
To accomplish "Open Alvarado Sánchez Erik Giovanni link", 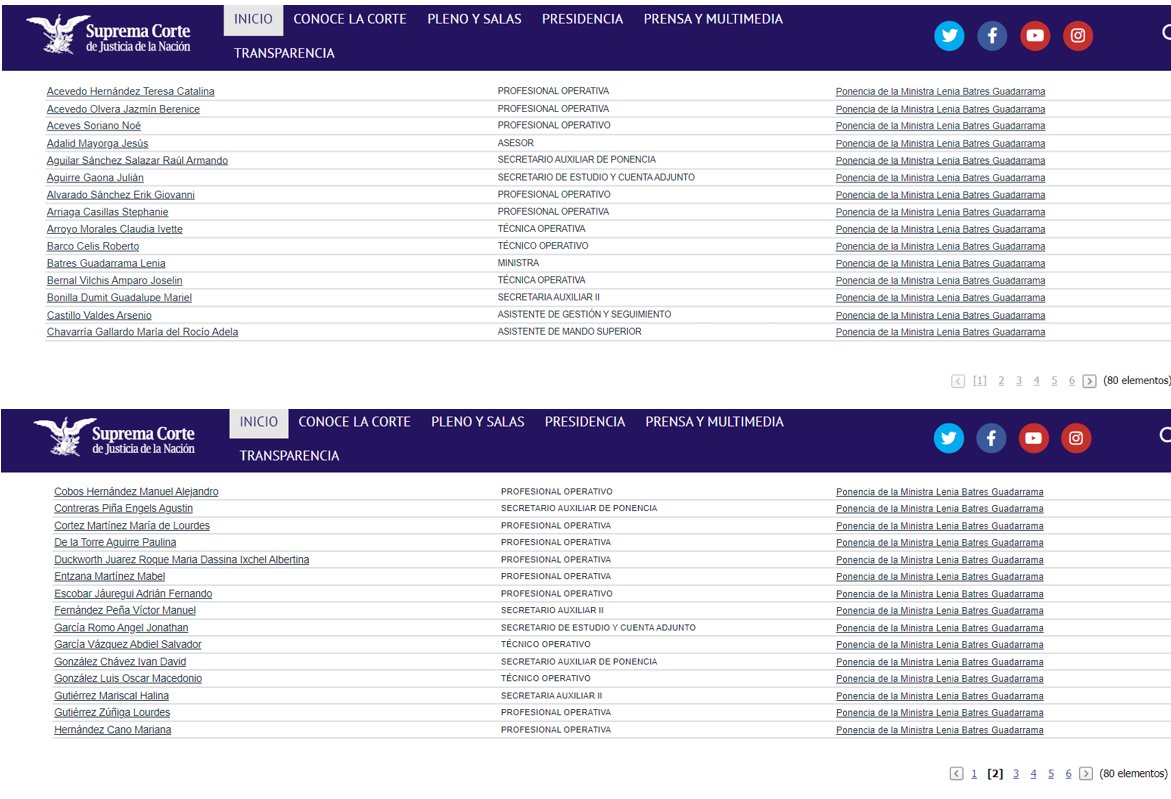I will [120, 195].
